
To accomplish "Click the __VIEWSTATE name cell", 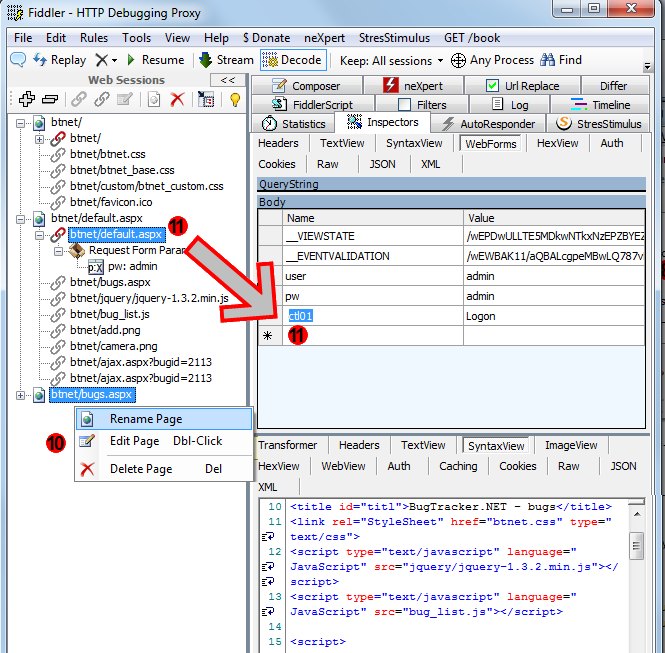I will pyautogui.click(x=372, y=236).
